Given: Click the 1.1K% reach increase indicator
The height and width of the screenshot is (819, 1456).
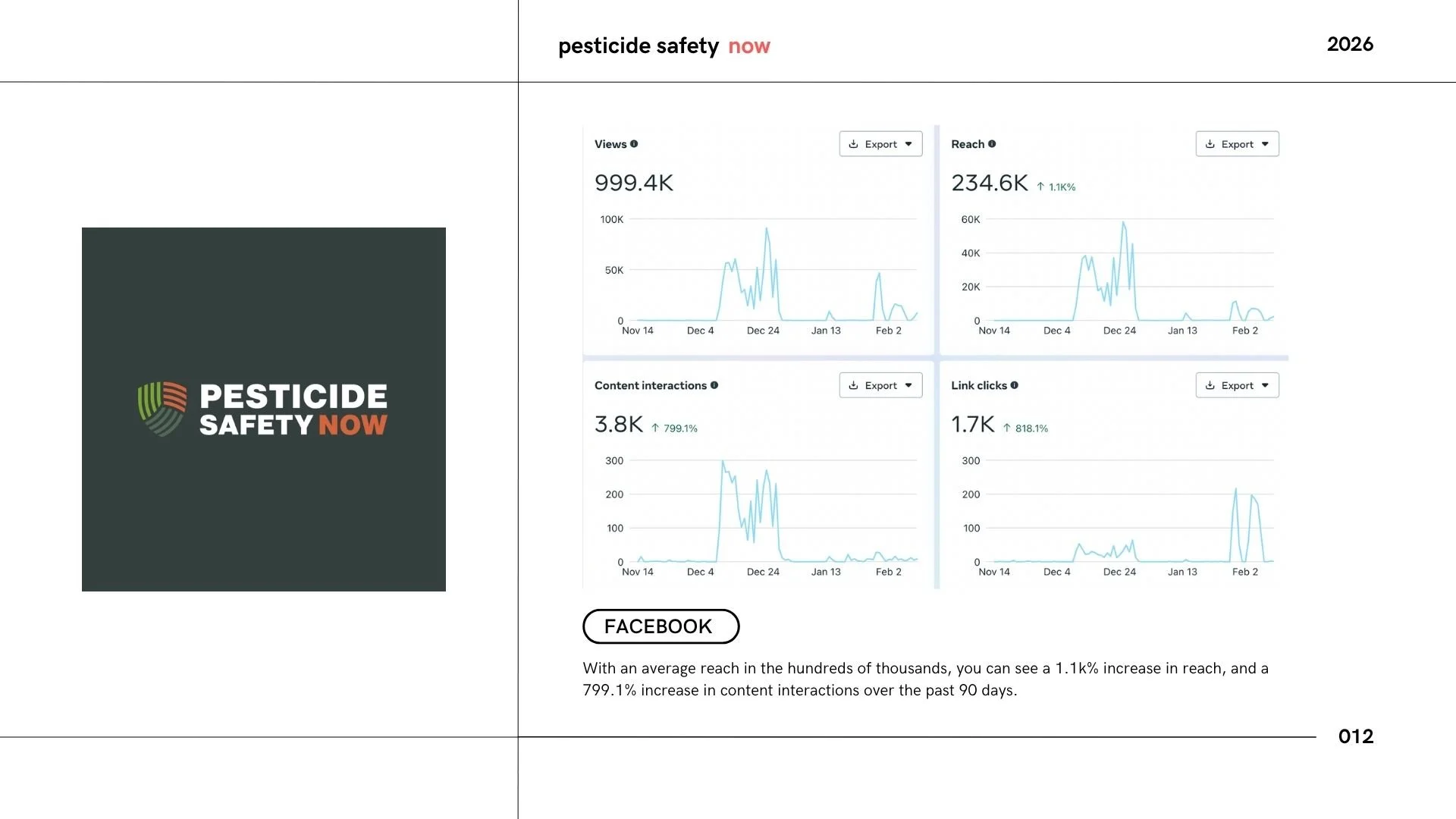Looking at the screenshot, I should tap(1056, 187).
